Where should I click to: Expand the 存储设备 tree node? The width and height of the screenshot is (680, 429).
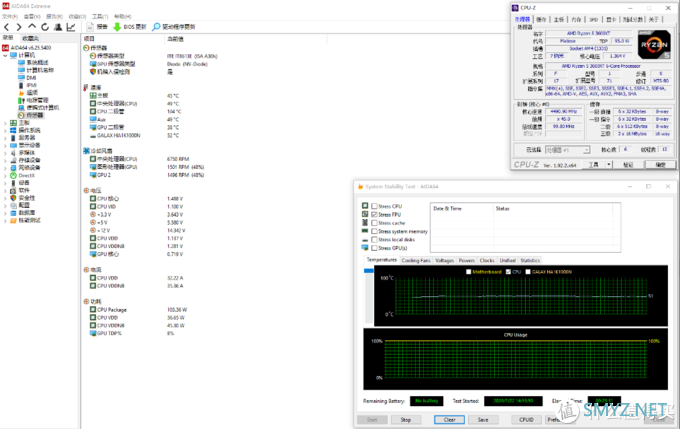pyautogui.click(x=5, y=160)
